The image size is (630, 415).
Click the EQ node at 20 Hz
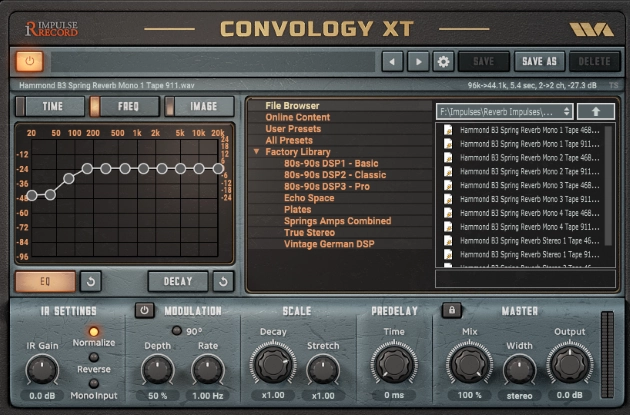tap(32, 195)
